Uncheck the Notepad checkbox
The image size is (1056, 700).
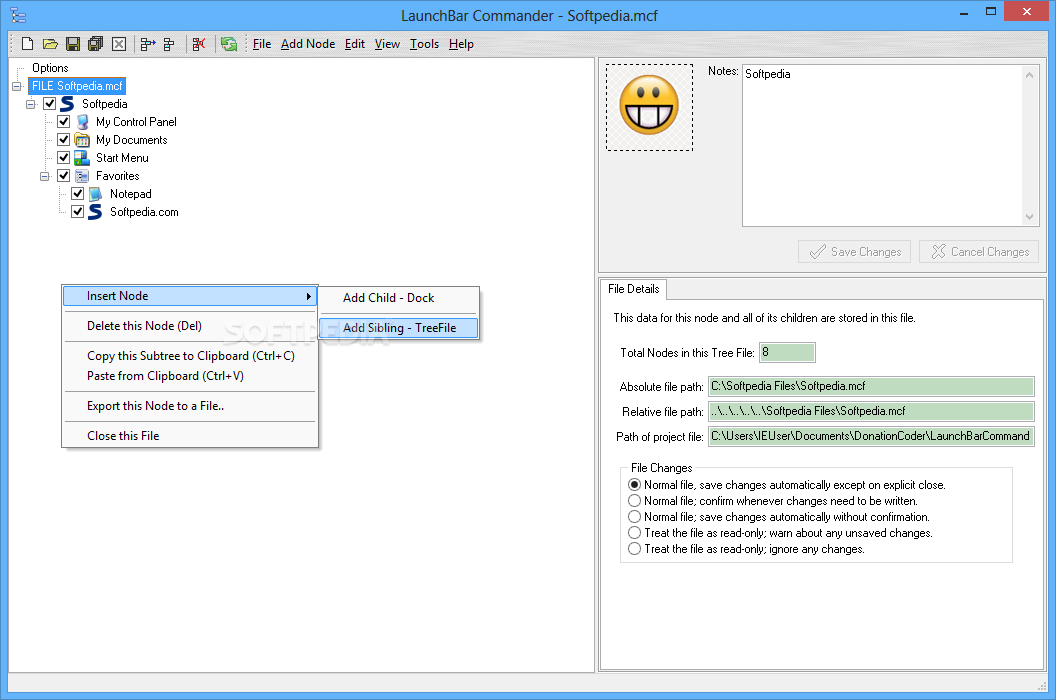click(x=77, y=194)
